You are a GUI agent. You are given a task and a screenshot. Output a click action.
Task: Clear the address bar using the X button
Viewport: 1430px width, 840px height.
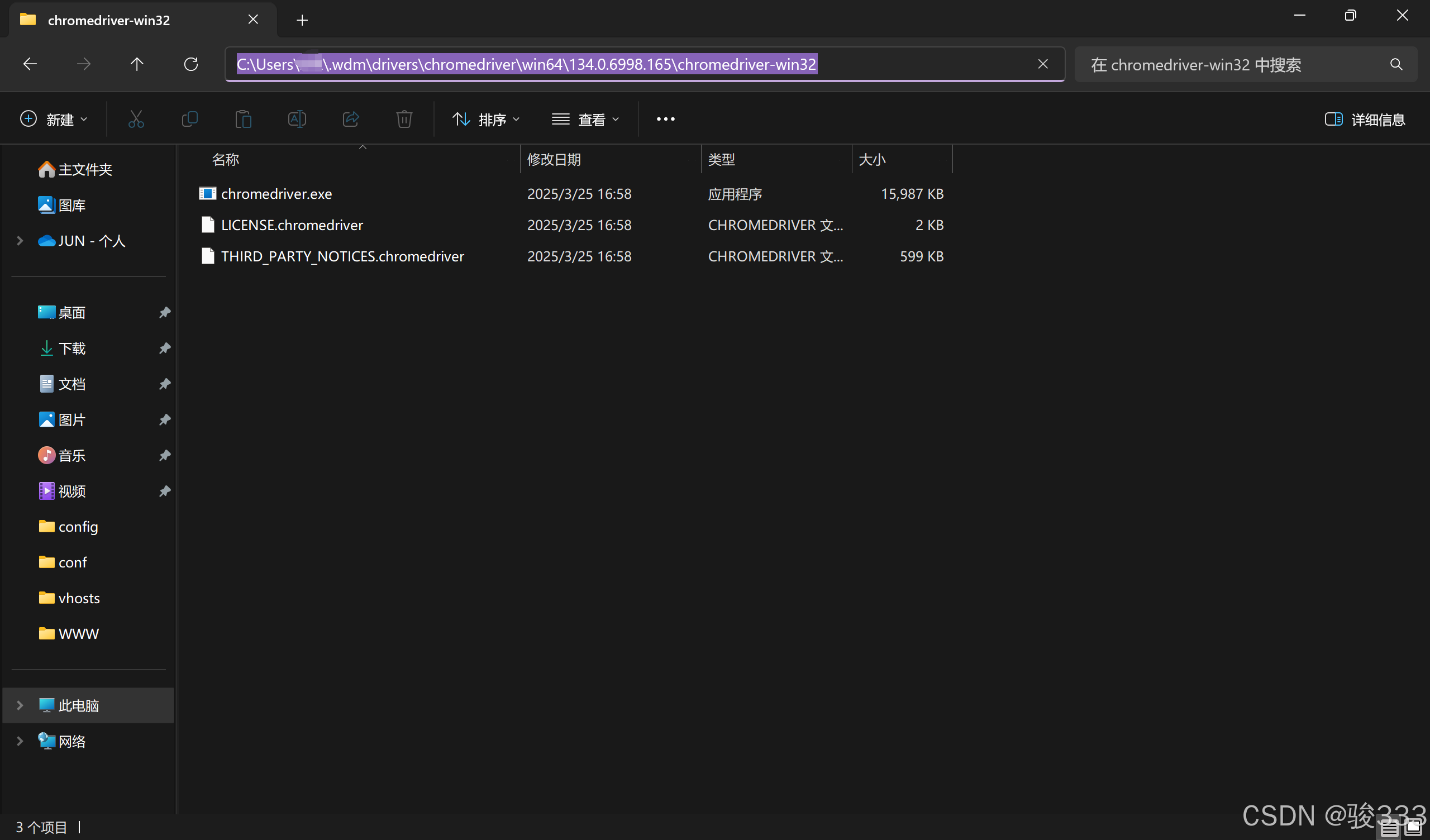(1043, 64)
